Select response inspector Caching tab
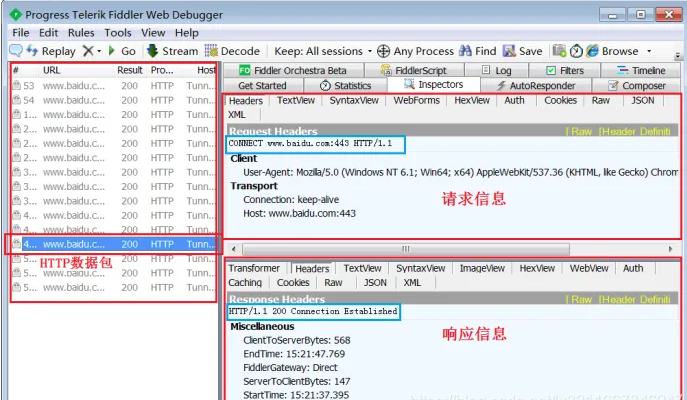The height and width of the screenshot is (400, 687). click(x=245, y=283)
